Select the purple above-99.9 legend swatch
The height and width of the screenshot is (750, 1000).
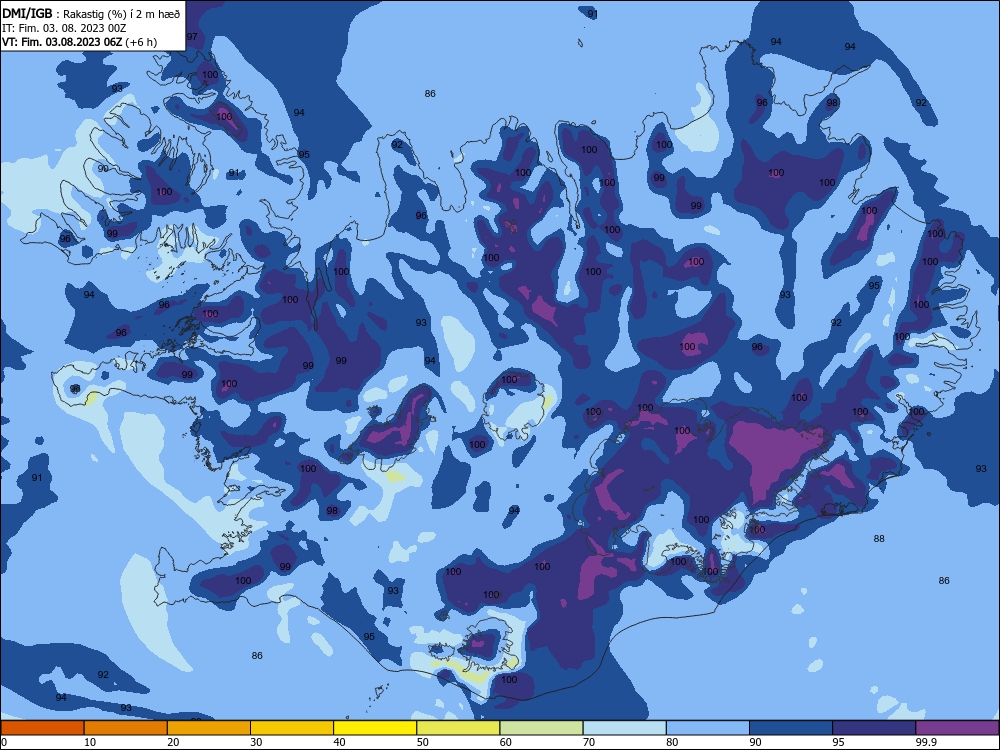(x=957, y=728)
